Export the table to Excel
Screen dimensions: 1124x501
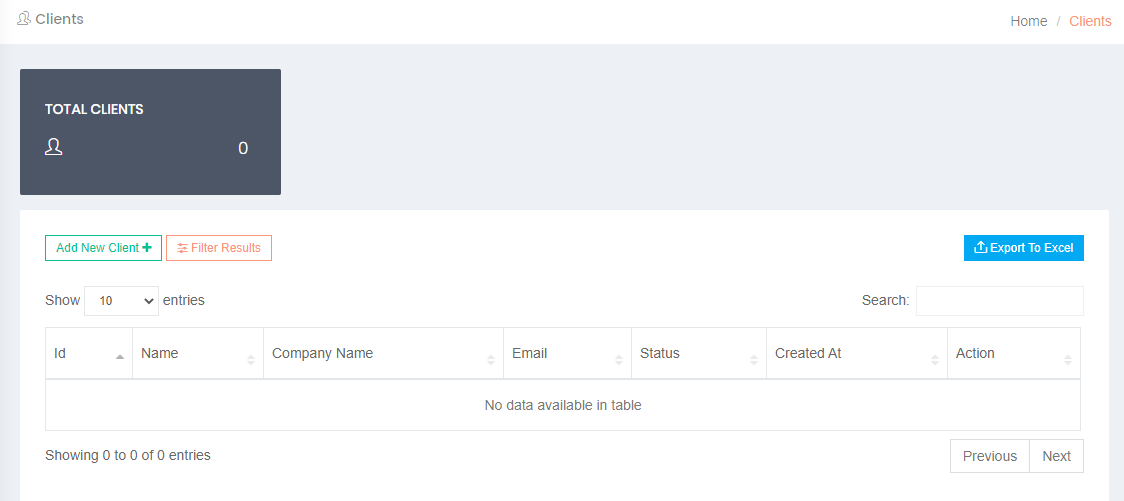point(1024,248)
